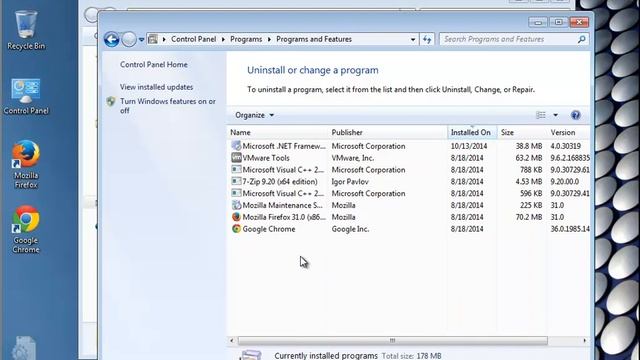Click the VMware Tools program icon

tap(236, 158)
